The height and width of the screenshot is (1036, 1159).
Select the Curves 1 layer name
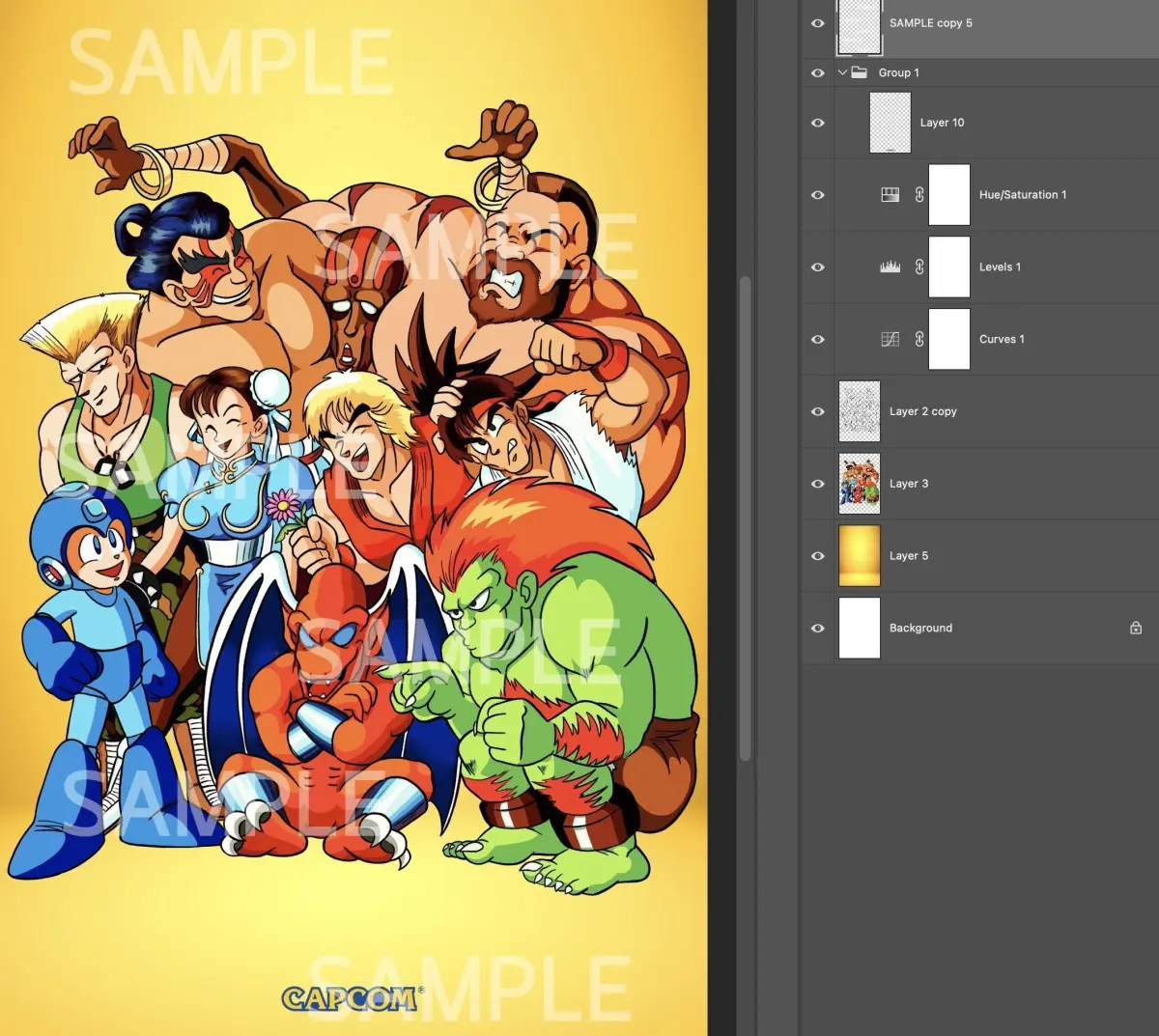tap(1002, 340)
